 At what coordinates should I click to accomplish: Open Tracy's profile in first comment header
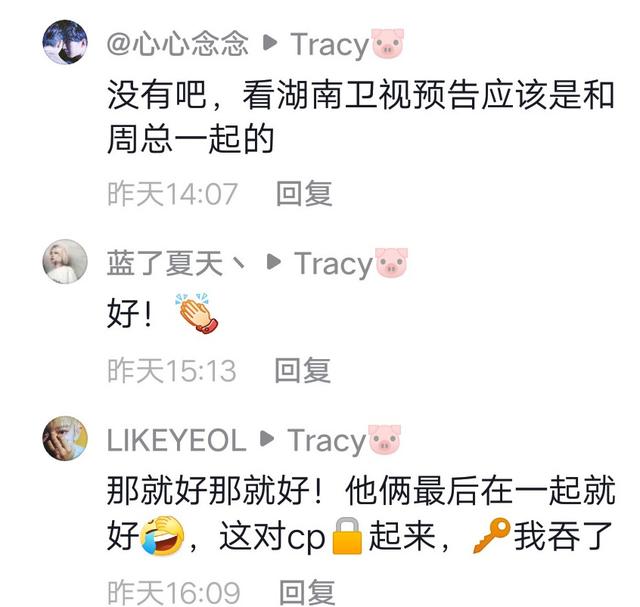pos(329,44)
